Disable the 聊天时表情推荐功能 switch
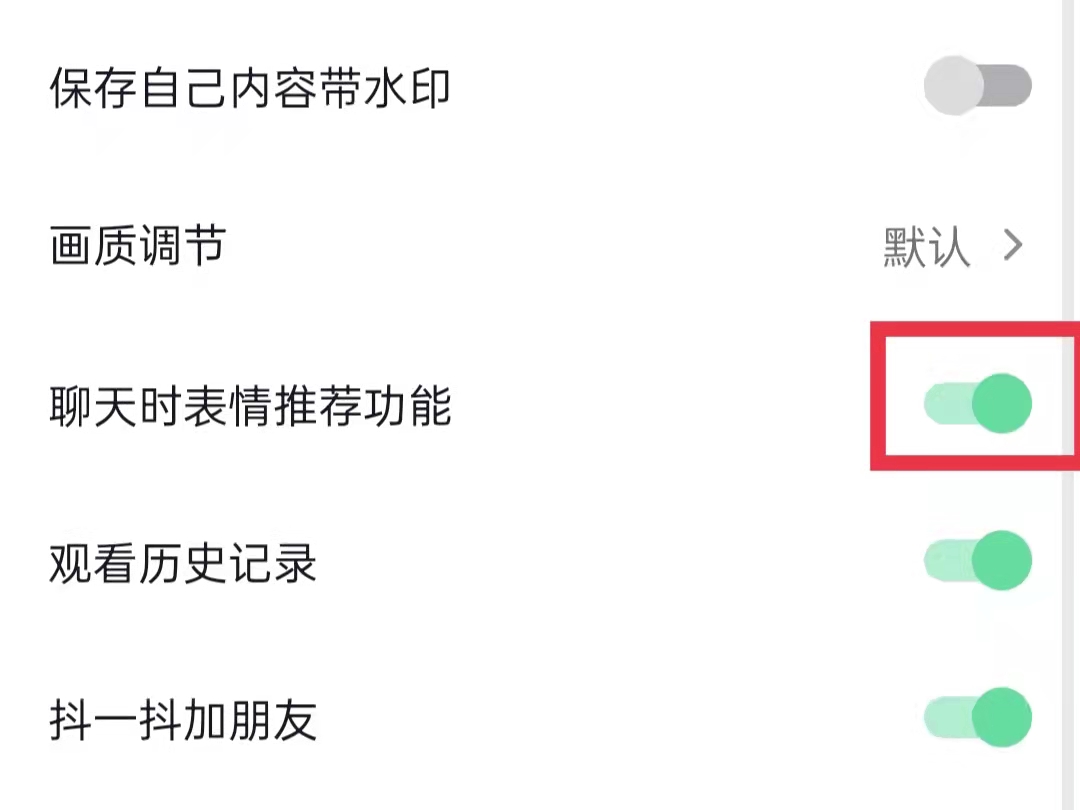Viewport: 1080px width, 810px height. coord(977,404)
